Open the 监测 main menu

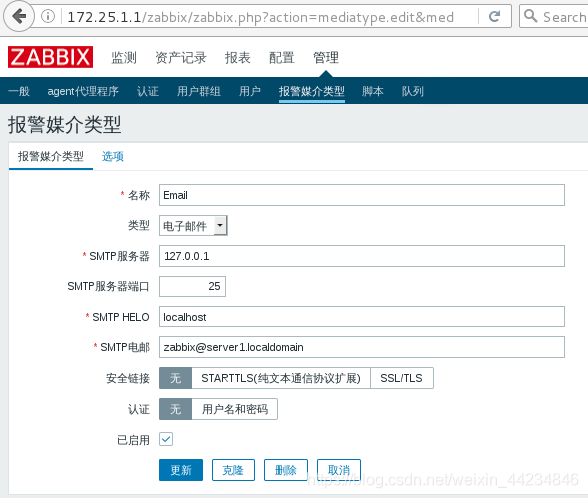(124, 58)
